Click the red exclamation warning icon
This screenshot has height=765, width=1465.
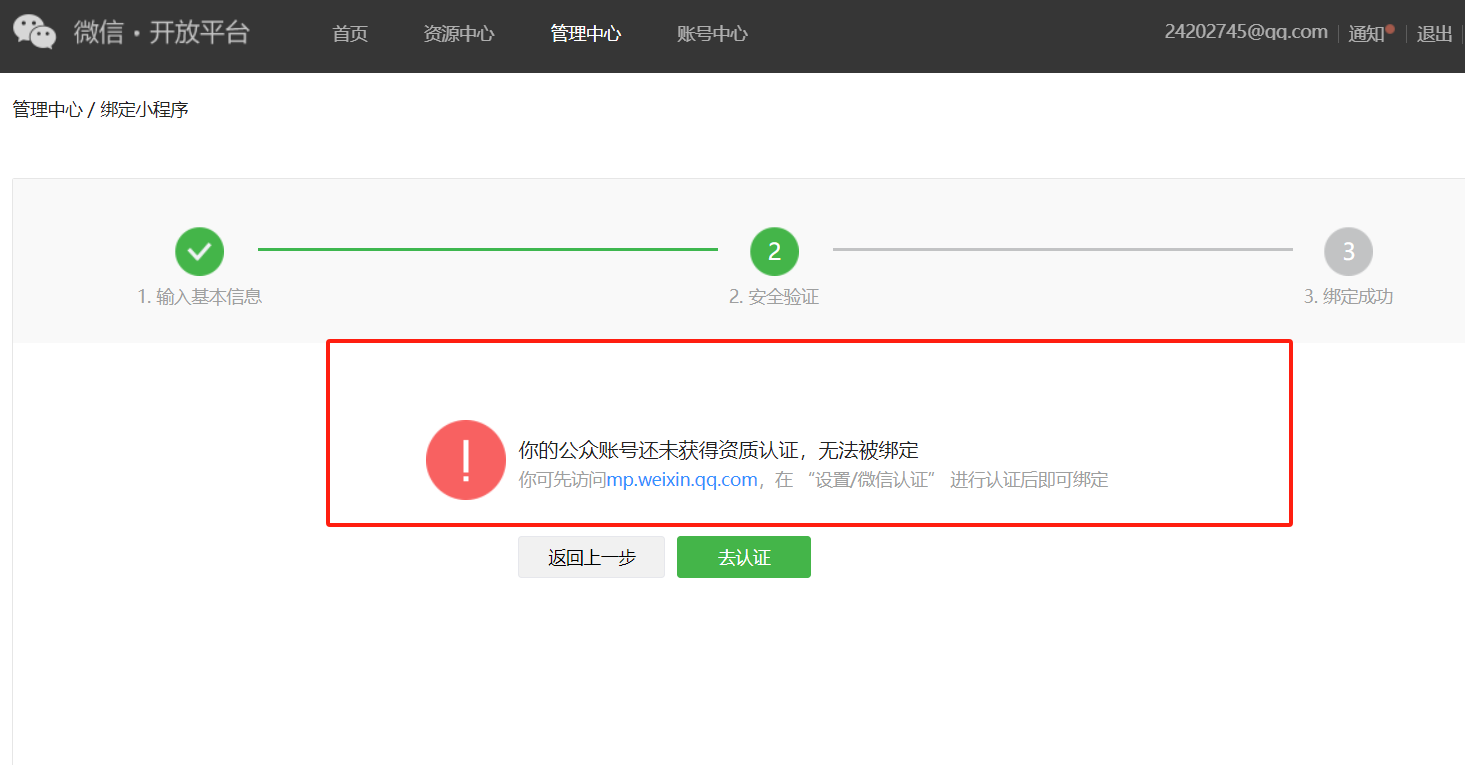(x=466, y=460)
